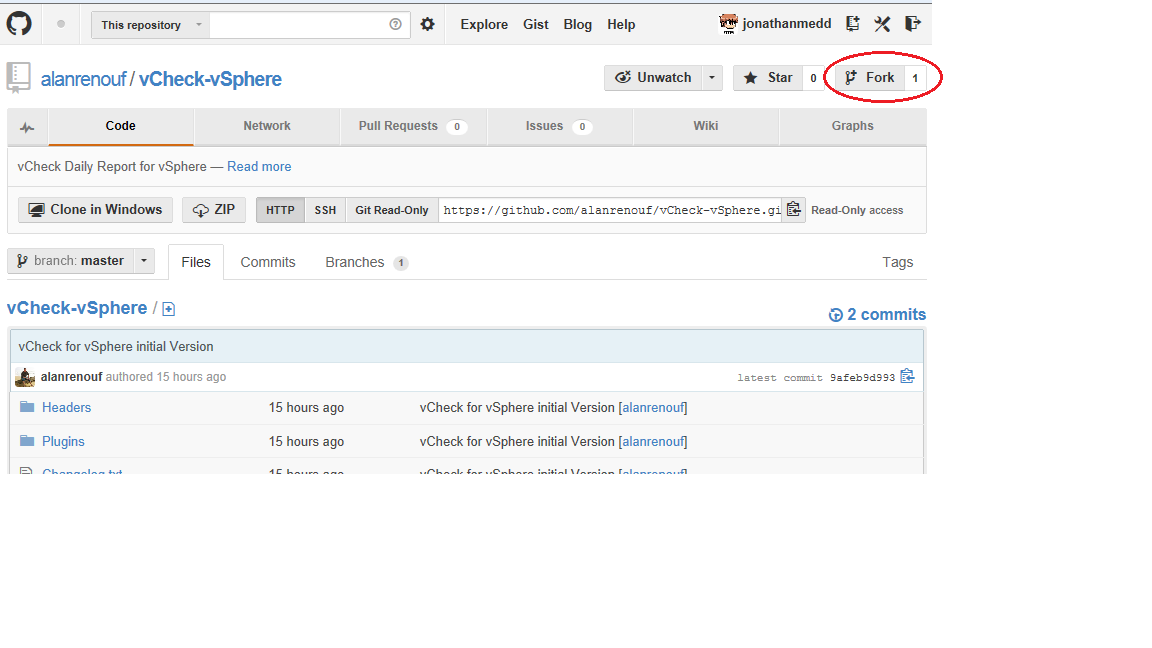The image size is (1152, 648).
Task: Click the 'vCheck for vSphere initial Version' commit title
Action: click(x=116, y=347)
